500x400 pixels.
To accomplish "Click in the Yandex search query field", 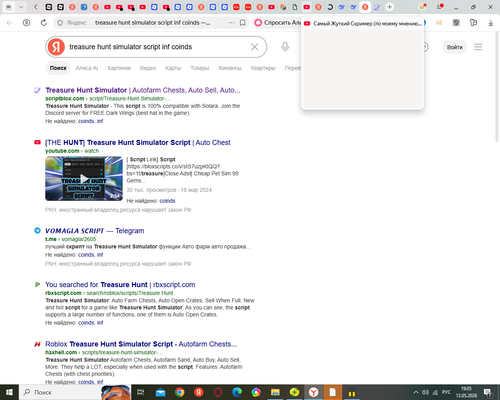I will coord(157,47).
